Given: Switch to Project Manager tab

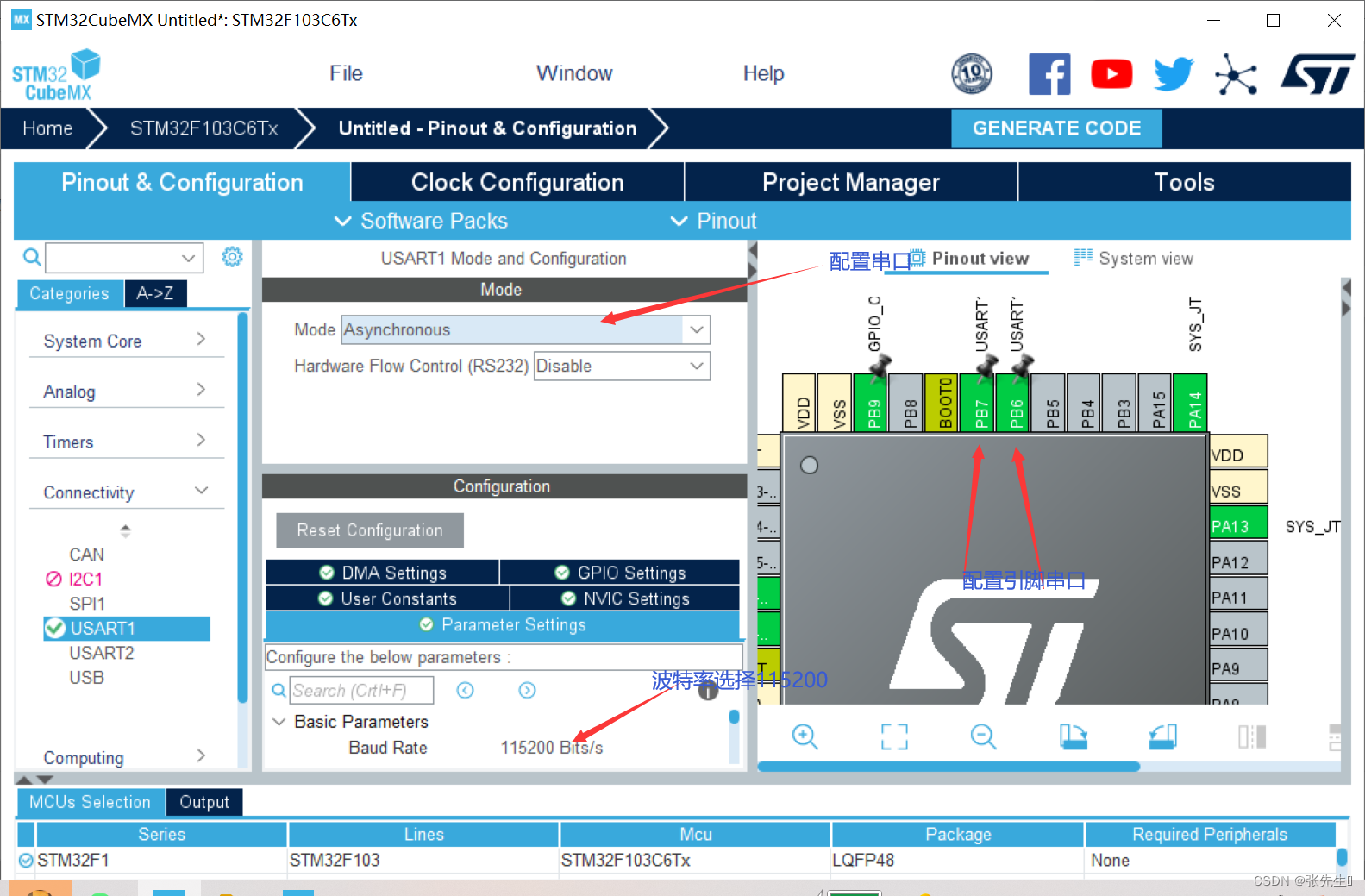Looking at the screenshot, I should pos(851,182).
